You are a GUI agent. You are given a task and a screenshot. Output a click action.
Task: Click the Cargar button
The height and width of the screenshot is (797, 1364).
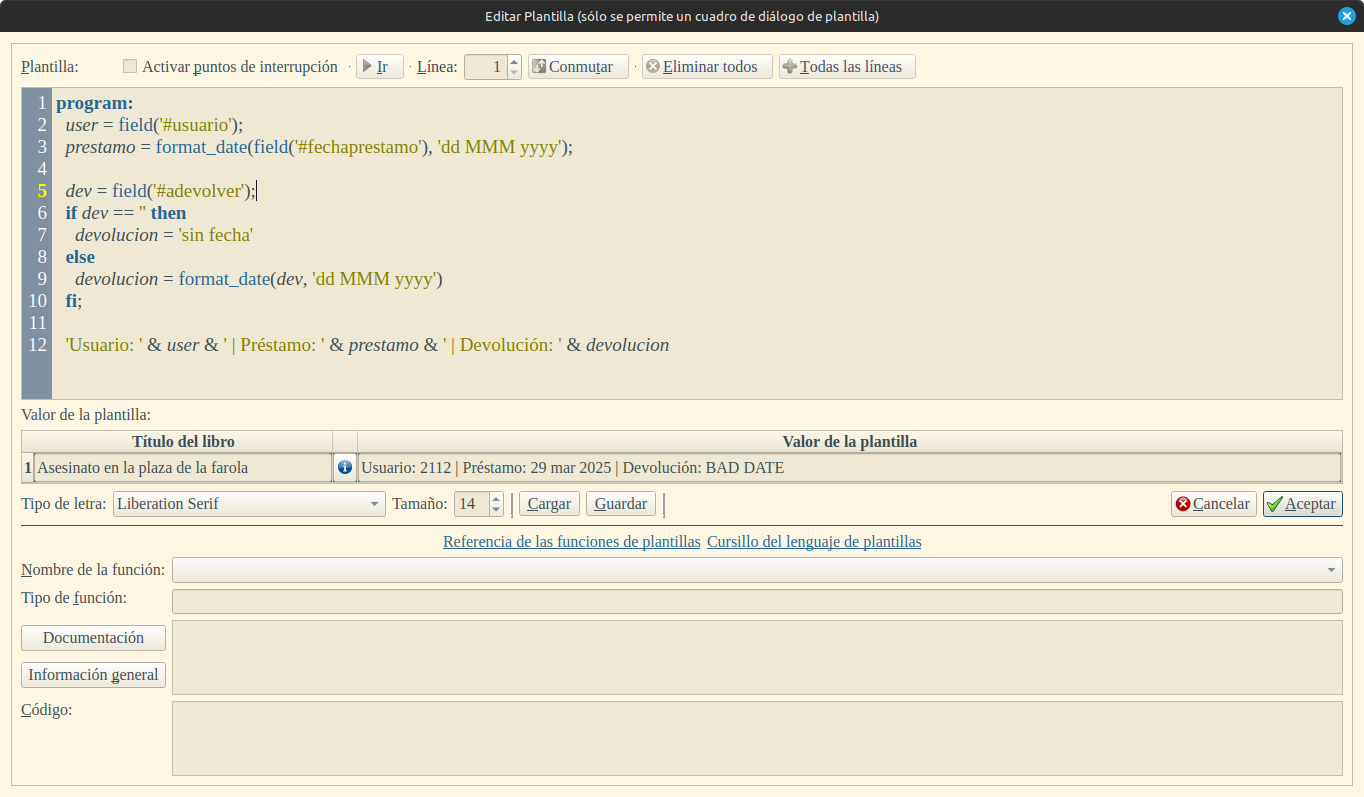click(549, 504)
